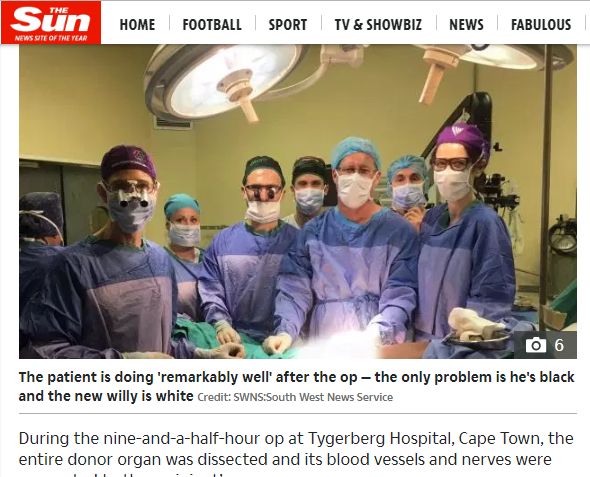Open the FOOTBALL section
This screenshot has width=590, height=477.
pyautogui.click(x=212, y=25)
